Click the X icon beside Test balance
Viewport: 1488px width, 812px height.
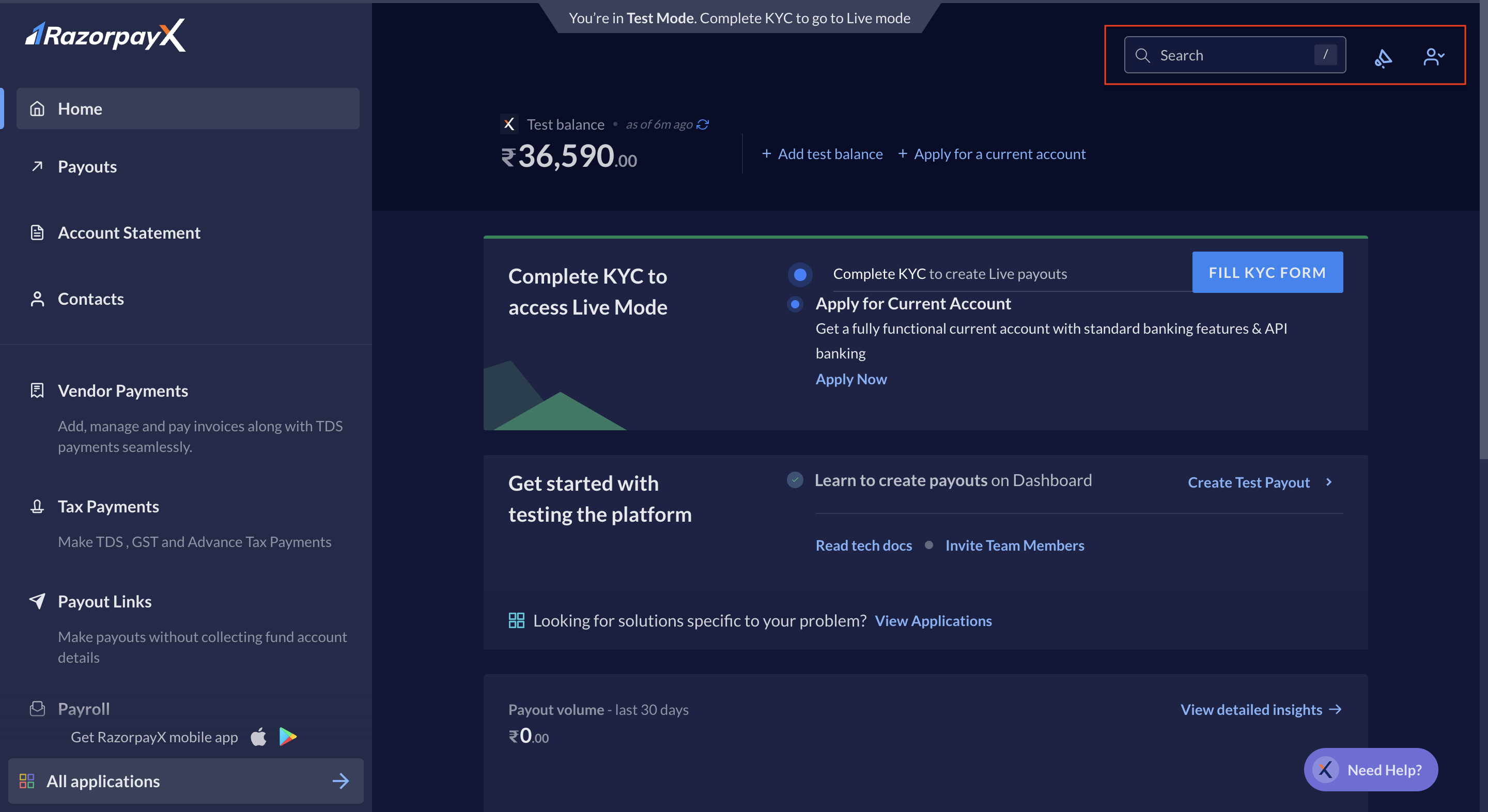click(508, 124)
